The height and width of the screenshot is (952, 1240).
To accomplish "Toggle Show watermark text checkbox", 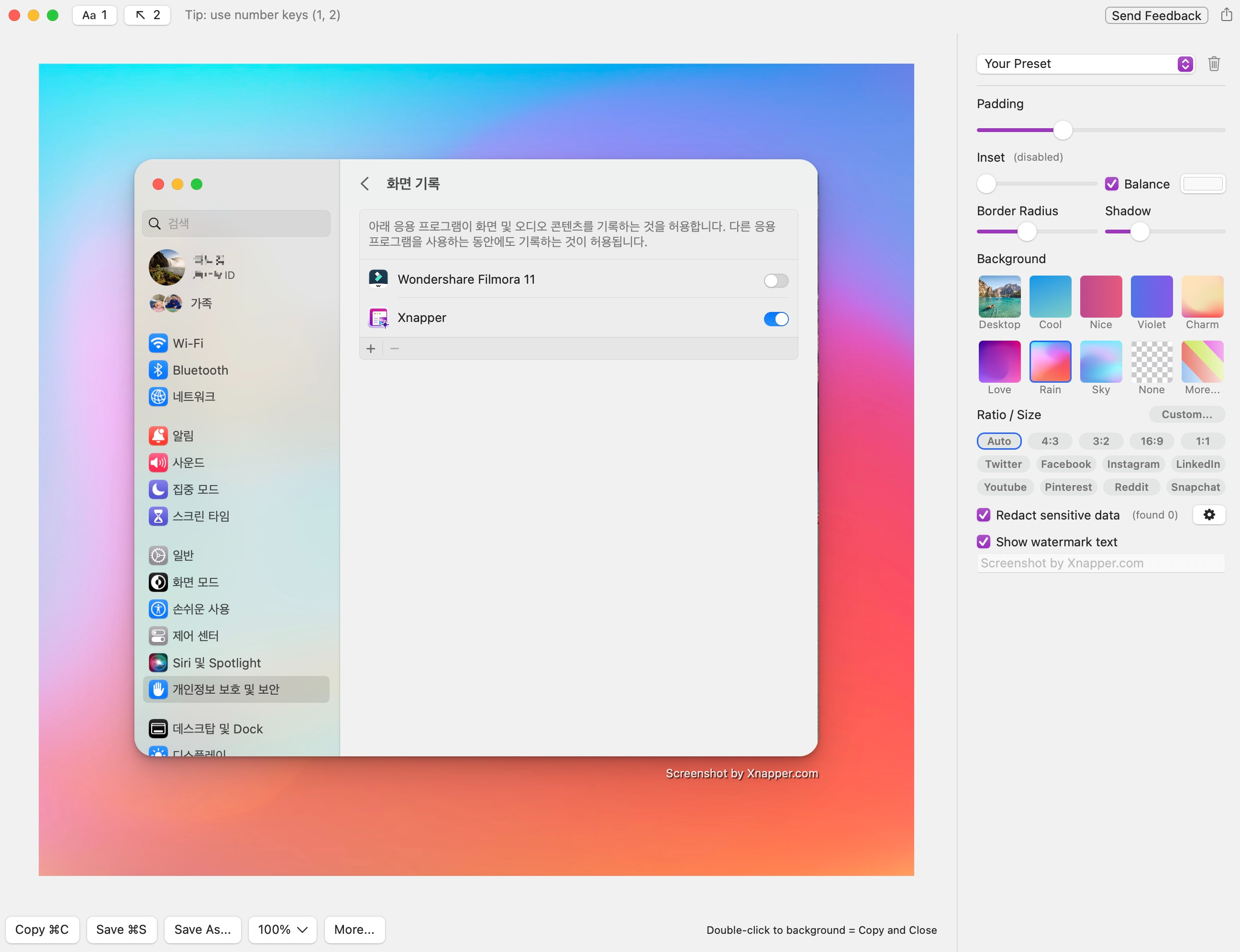I will point(983,542).
